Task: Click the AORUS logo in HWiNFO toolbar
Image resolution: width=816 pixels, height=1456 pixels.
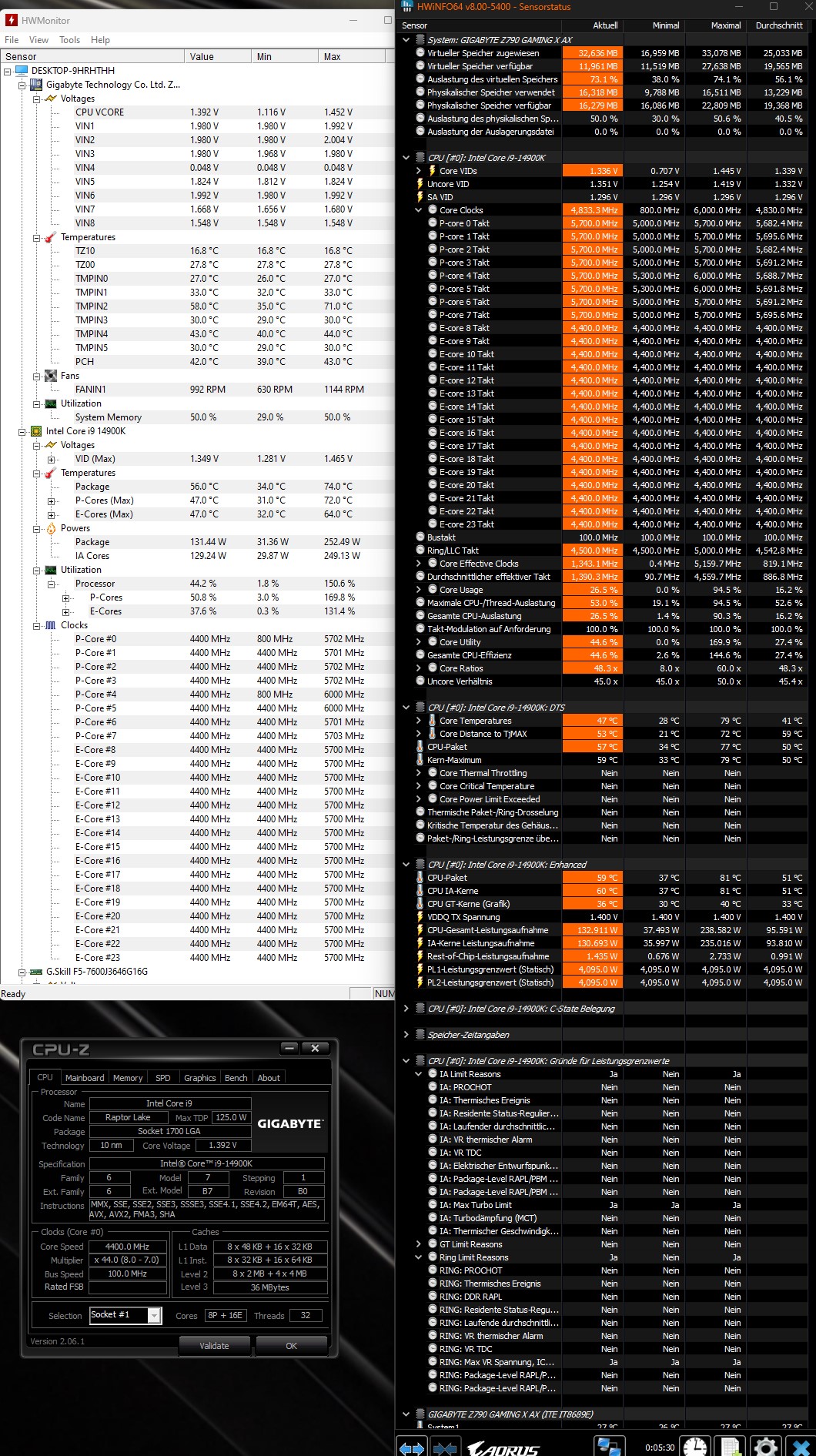Action: click(503, 1449)
